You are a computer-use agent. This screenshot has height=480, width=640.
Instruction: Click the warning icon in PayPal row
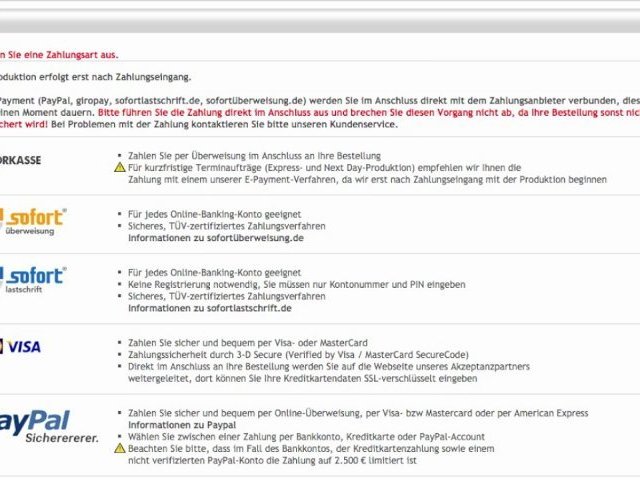pyautogui.click(x=120, y=449)
